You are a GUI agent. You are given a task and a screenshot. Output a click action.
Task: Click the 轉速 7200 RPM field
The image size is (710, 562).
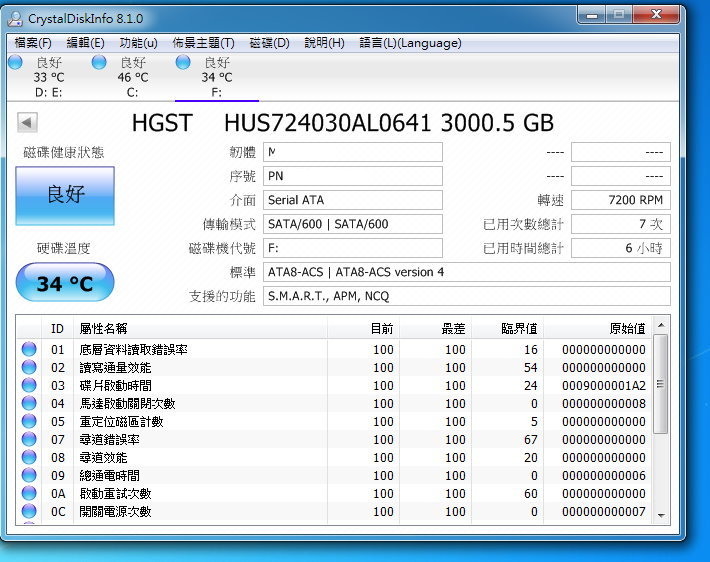(x=621, y=200)
